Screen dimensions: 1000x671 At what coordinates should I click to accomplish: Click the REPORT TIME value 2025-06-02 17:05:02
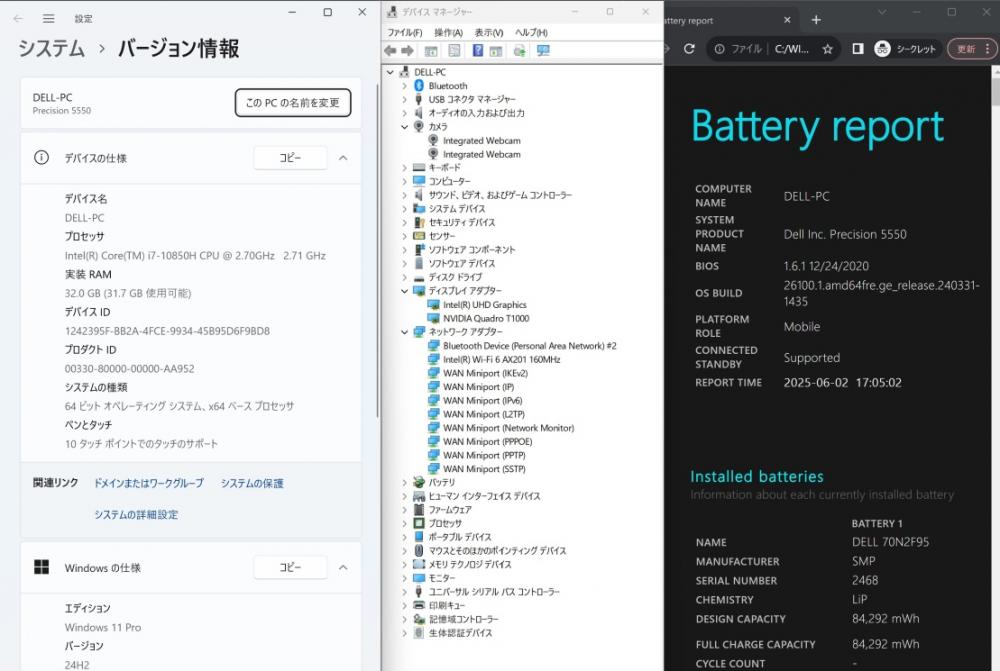[842, 383]
